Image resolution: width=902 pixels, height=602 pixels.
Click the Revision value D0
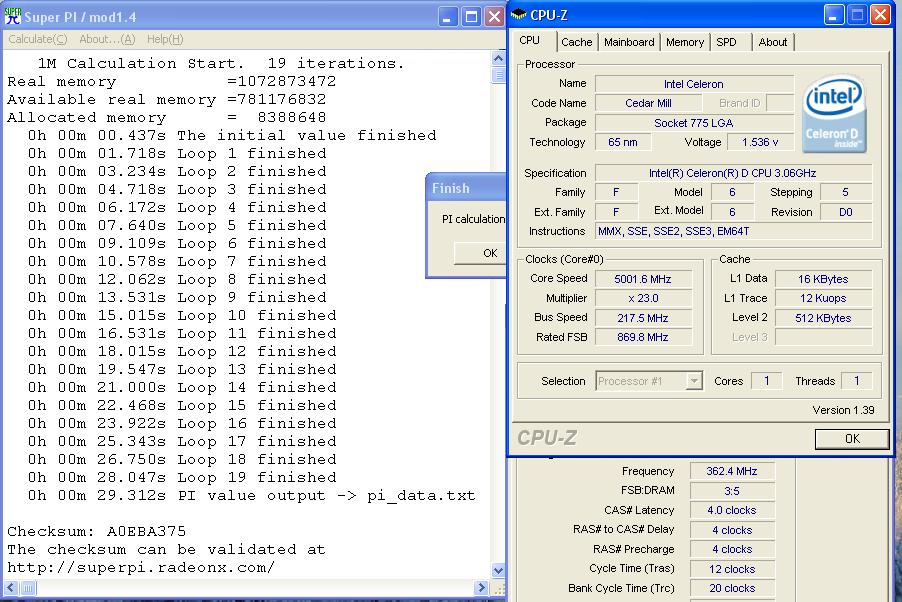(x=845, y=212)
